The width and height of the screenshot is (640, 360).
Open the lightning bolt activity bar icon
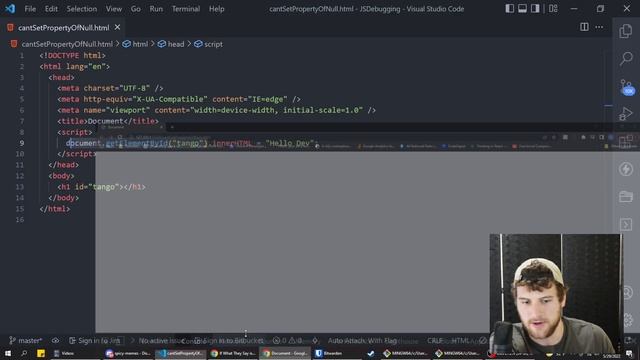pos(626,169)
